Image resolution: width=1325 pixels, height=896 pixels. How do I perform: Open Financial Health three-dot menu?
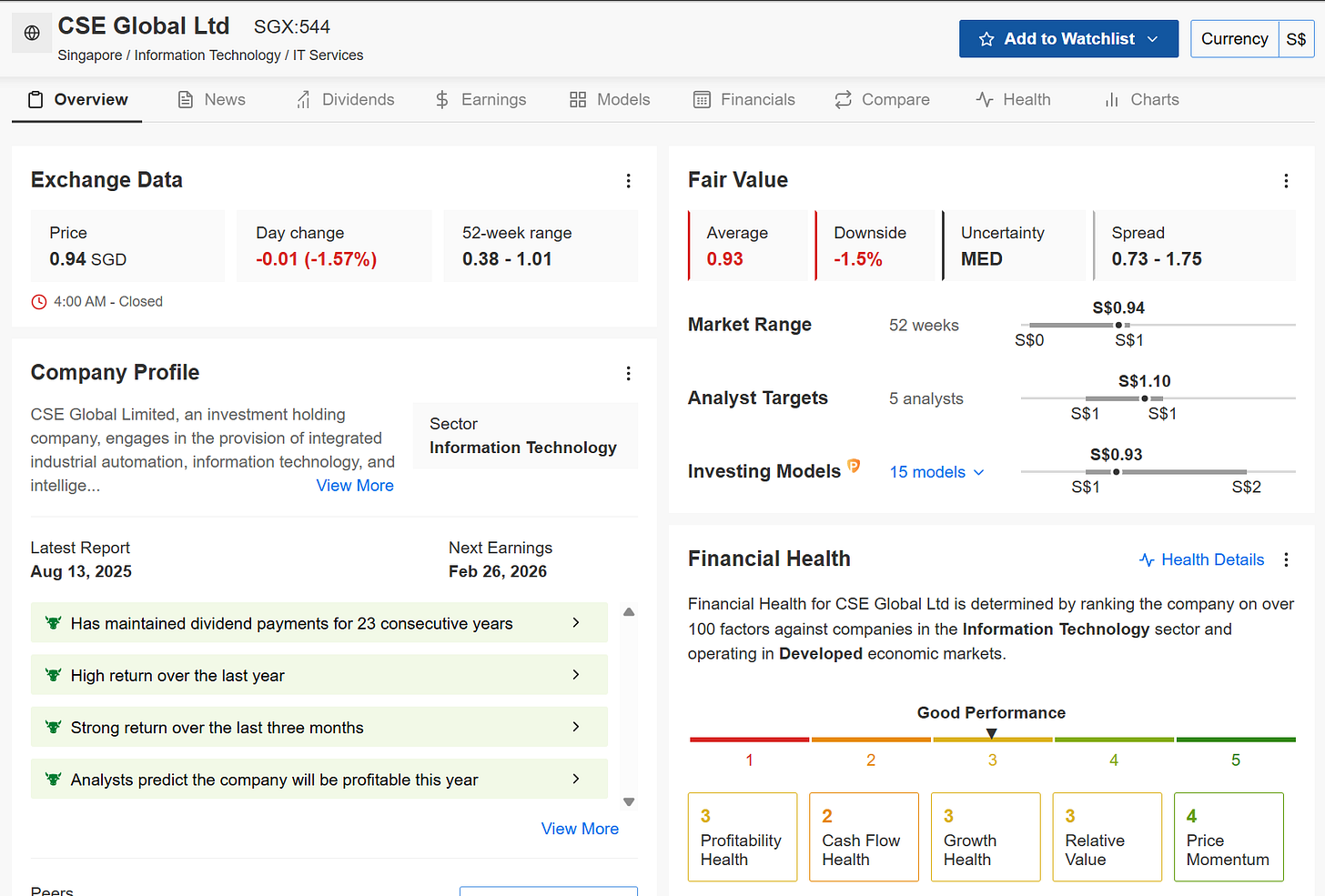(1286, 559)
